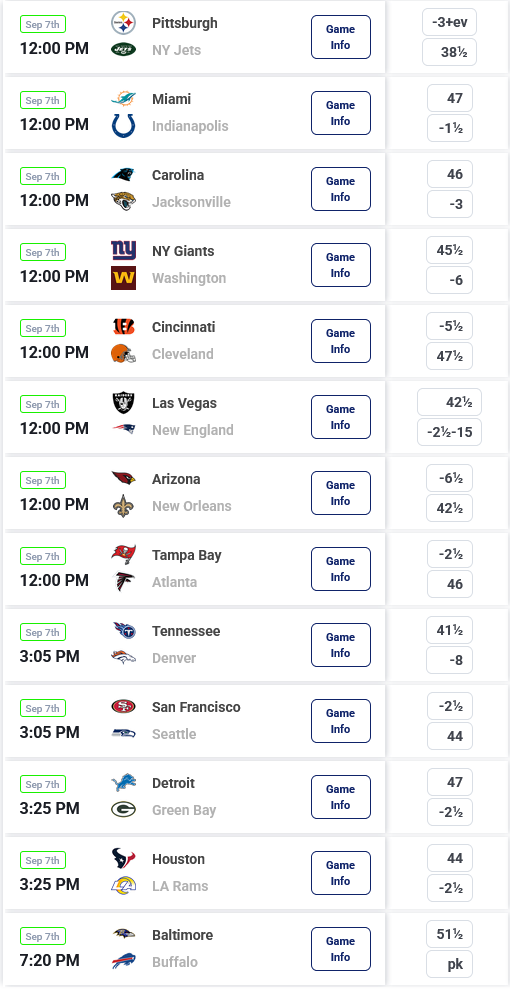Click the NY Giants logo
Image resolution: width=510 pixels, height=989 pixels.
click(x=124, y=250)
